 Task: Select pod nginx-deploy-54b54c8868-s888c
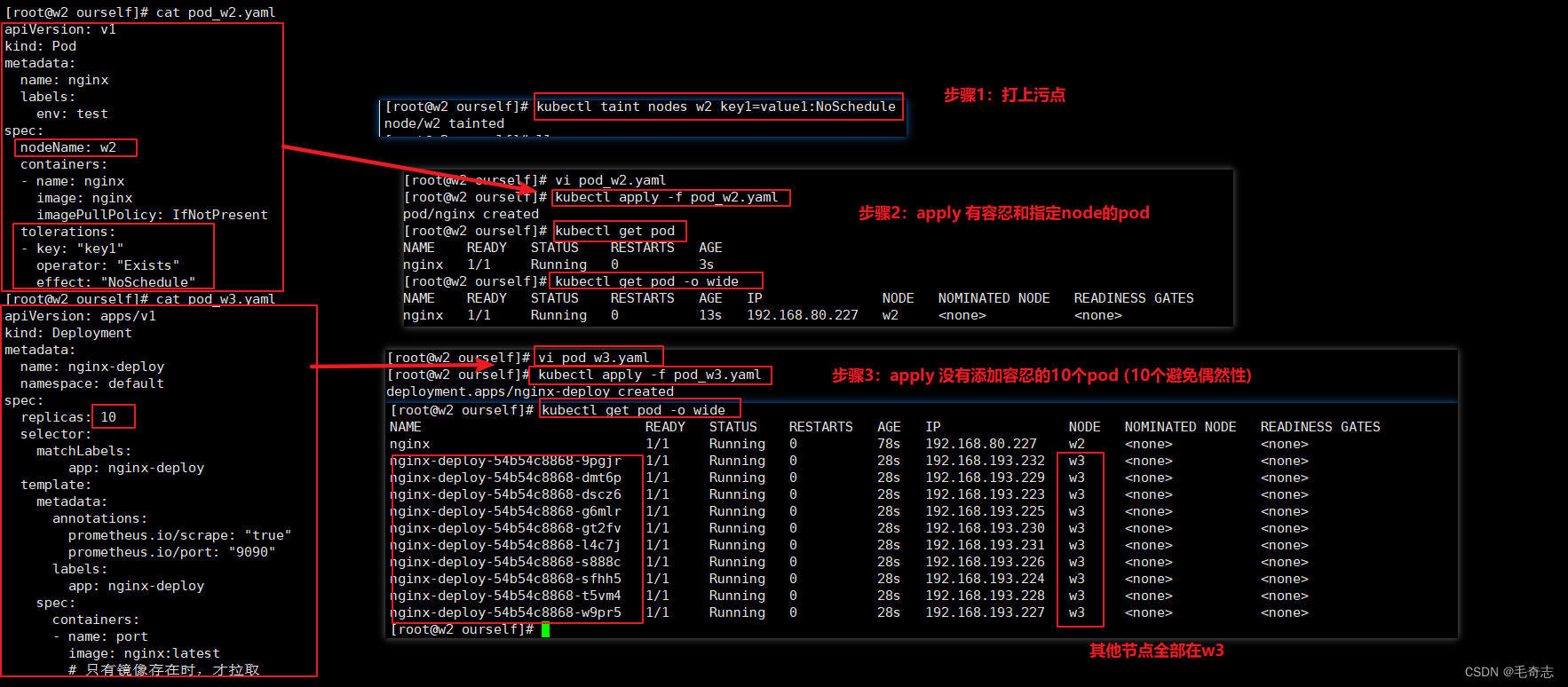pyautogui.click(x=505, y=562)
